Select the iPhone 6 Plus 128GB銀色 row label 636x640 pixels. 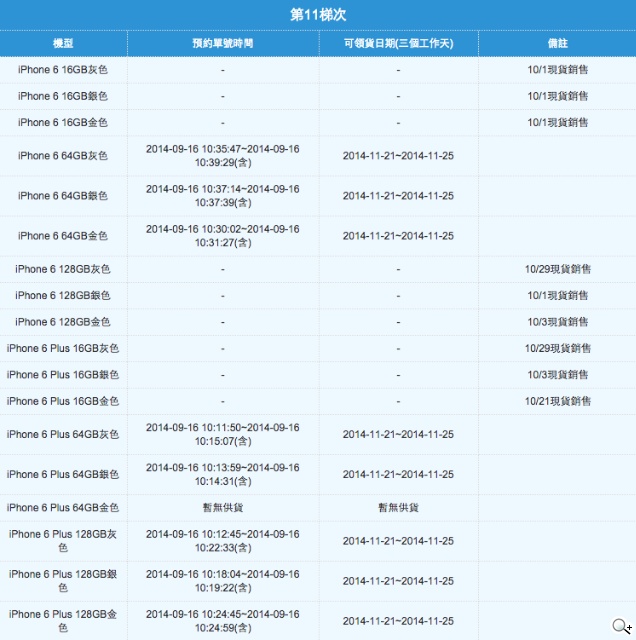[x=63, y=581]
